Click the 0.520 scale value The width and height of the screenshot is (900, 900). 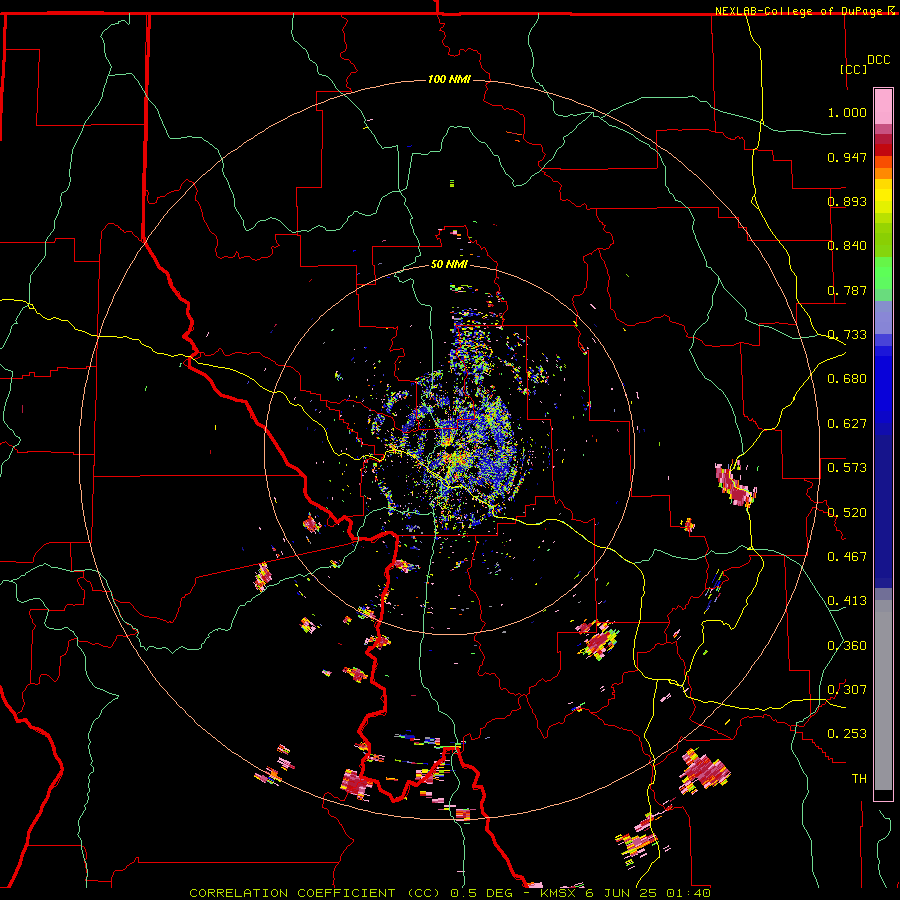coord(847,513)
